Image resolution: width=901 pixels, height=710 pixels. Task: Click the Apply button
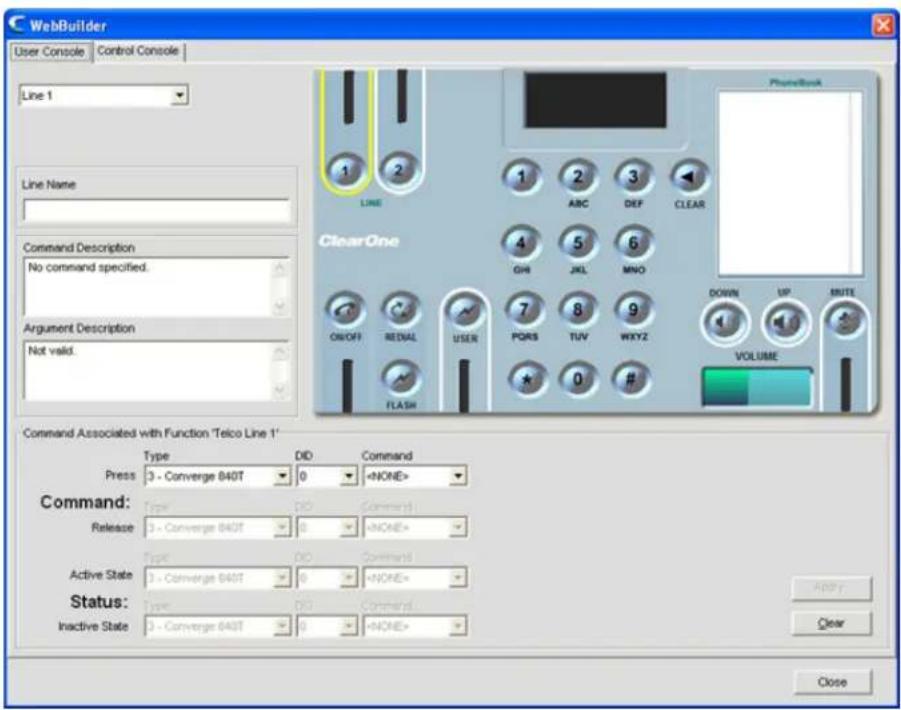point(831,588)
